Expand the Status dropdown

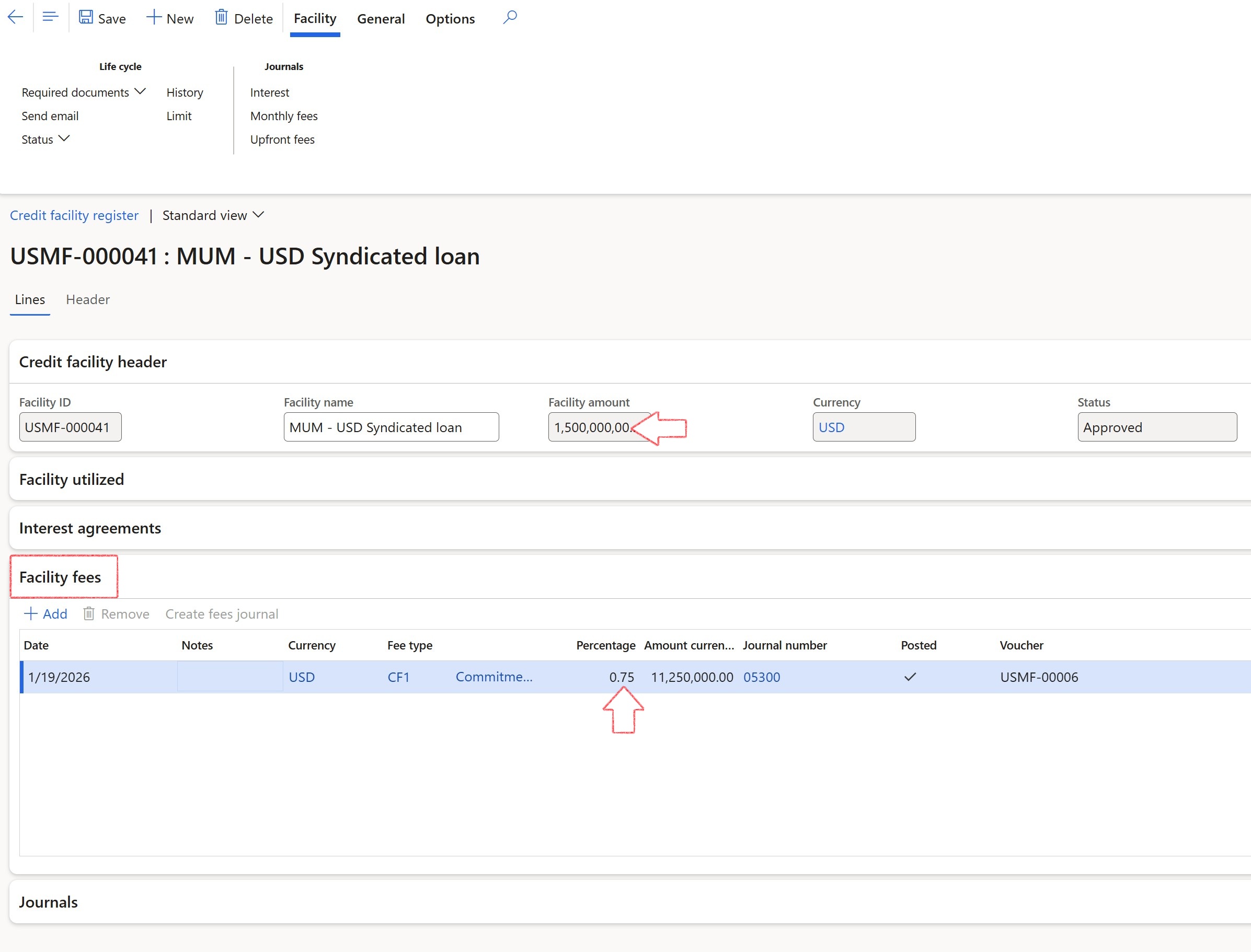(63, 139)
